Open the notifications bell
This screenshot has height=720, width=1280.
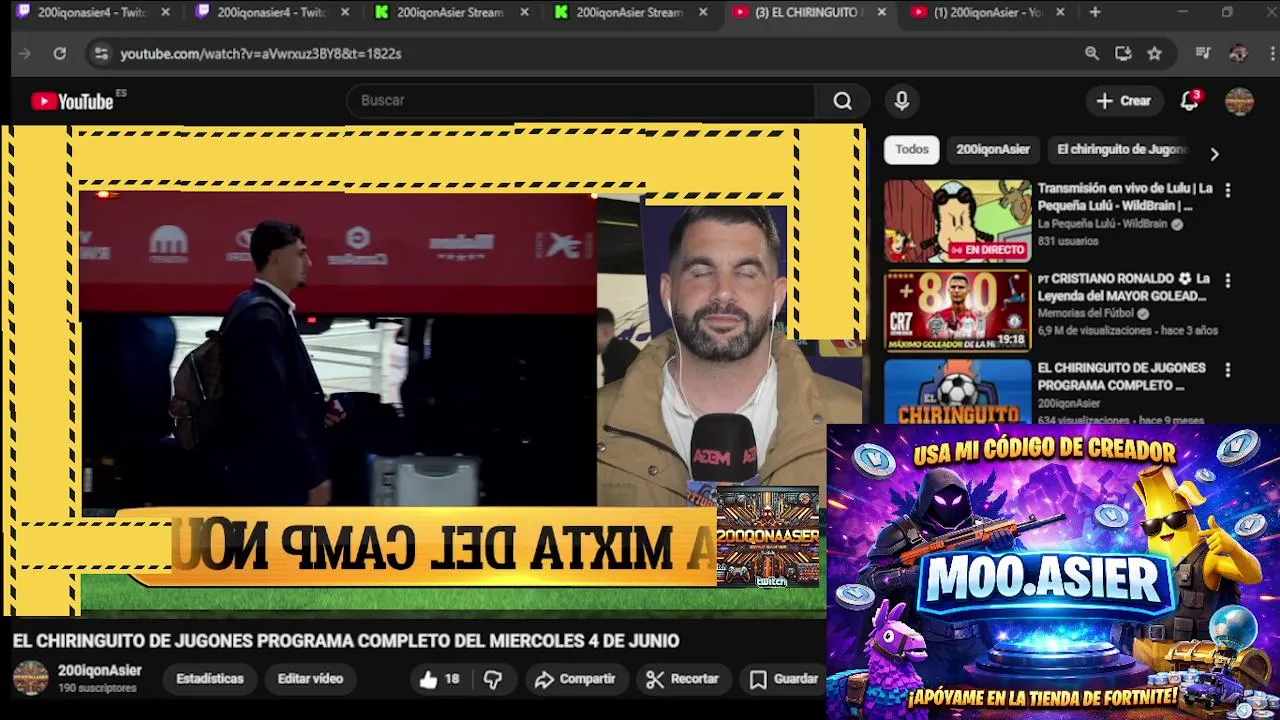(x=1189, y=101)
